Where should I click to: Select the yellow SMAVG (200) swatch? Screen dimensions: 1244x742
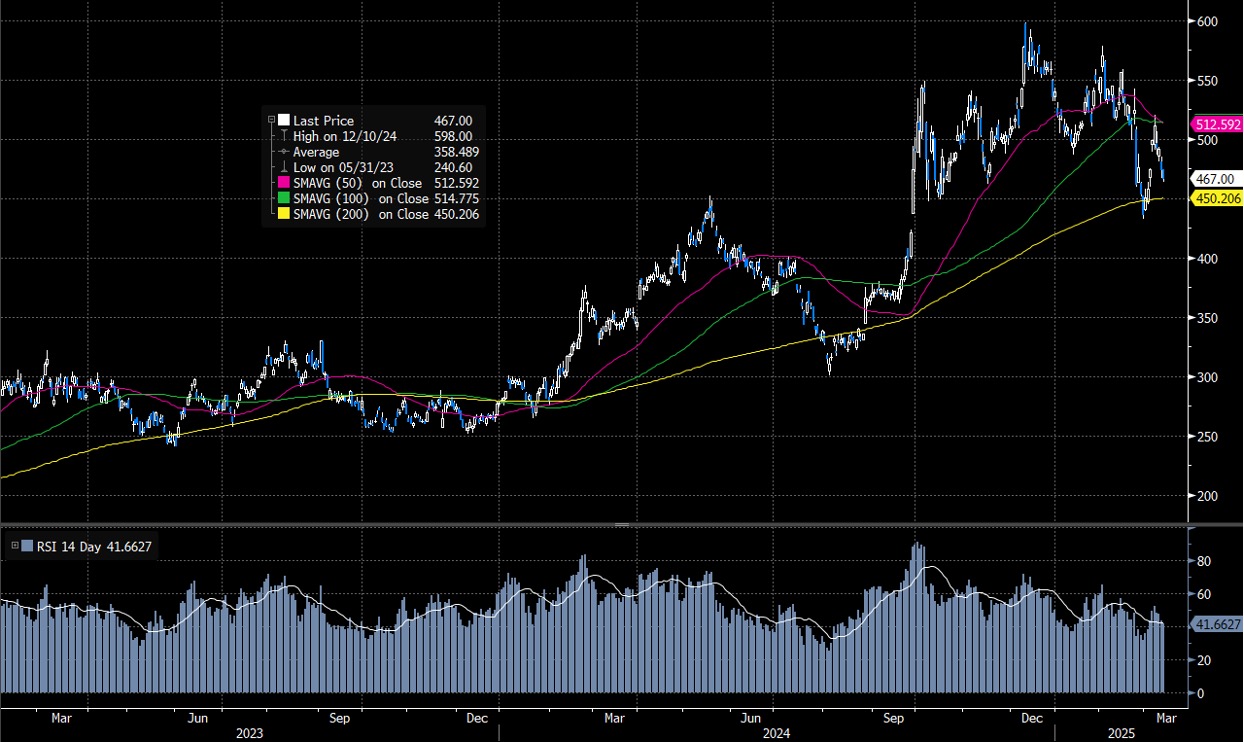283,214
